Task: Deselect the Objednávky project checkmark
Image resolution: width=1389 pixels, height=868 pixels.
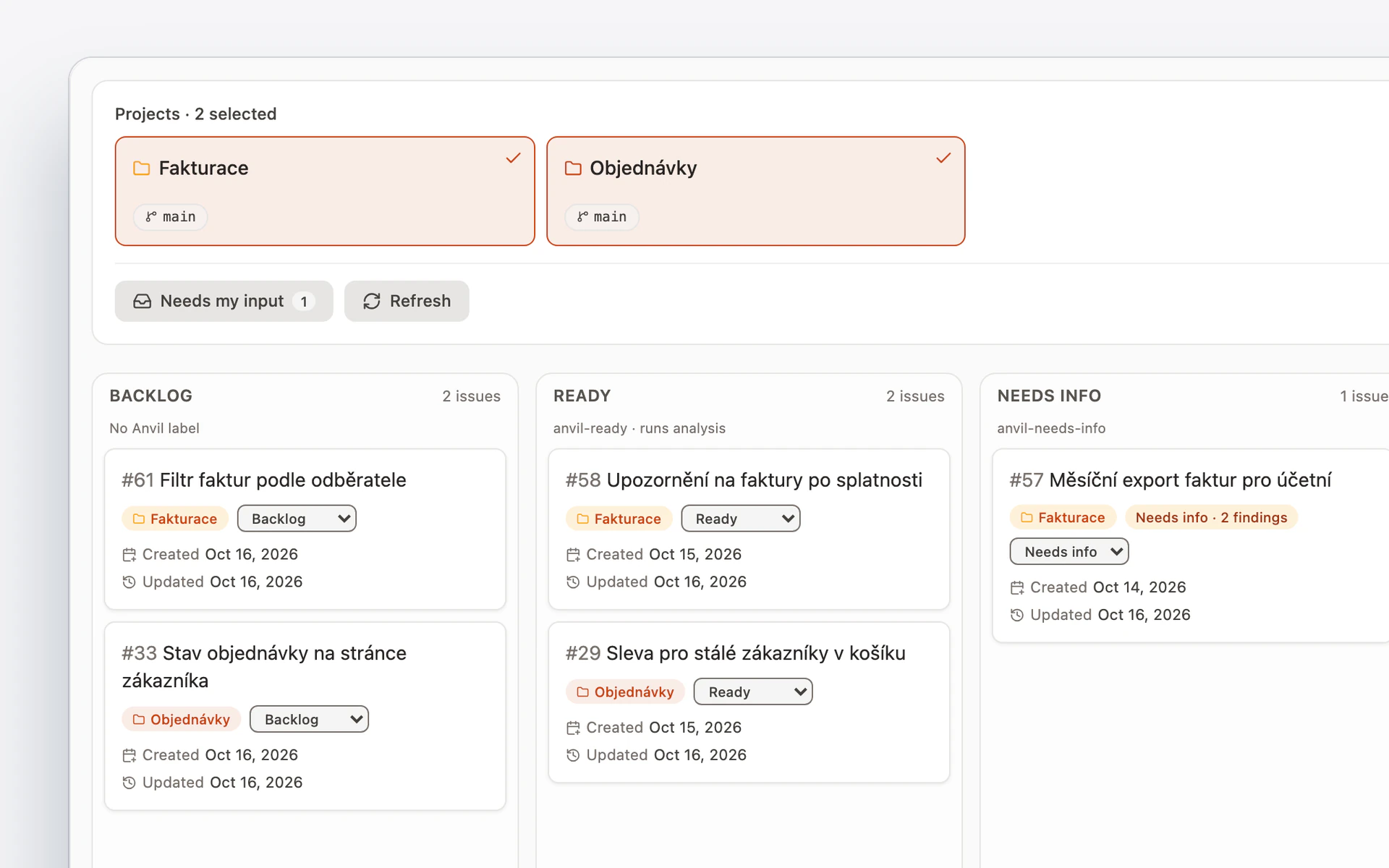Action: click(x=943, y=158)
